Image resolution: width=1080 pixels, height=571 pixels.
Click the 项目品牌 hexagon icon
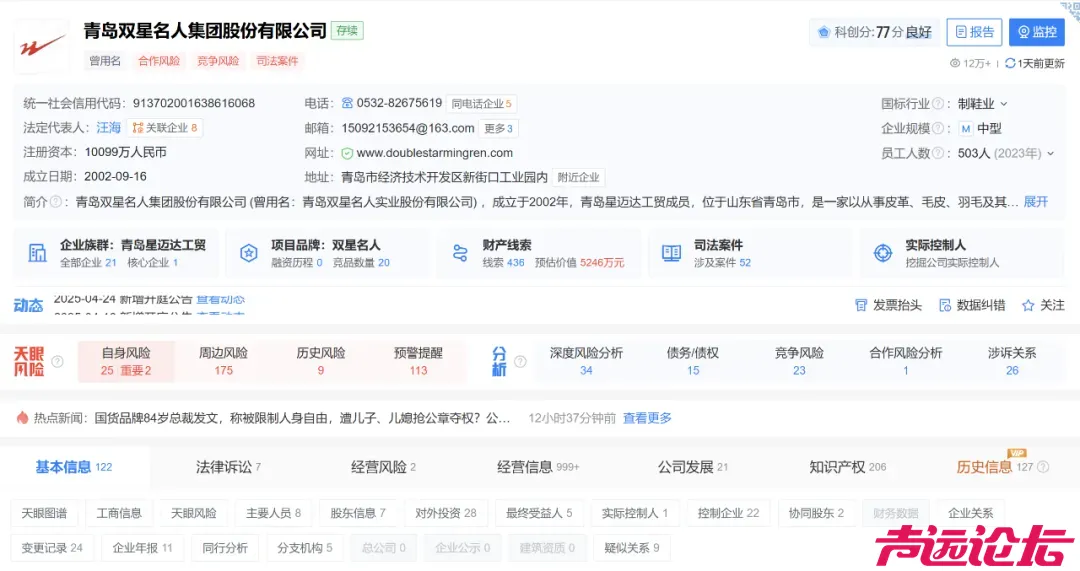tap(249, 253)
